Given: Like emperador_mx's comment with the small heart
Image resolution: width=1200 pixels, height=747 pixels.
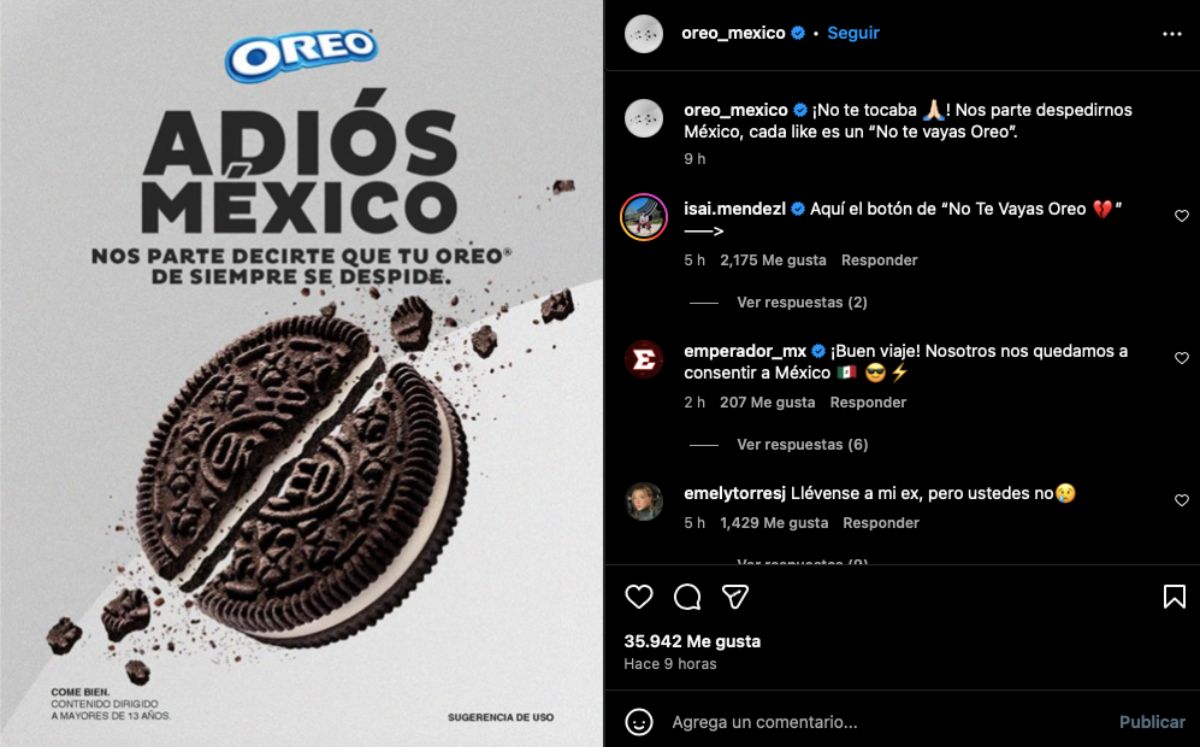Looking at the screenshot, I should [x=1182, y=358].
